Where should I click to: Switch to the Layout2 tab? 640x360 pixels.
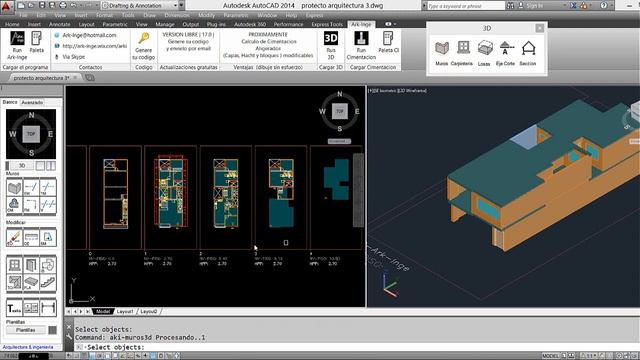click(149, 311)
